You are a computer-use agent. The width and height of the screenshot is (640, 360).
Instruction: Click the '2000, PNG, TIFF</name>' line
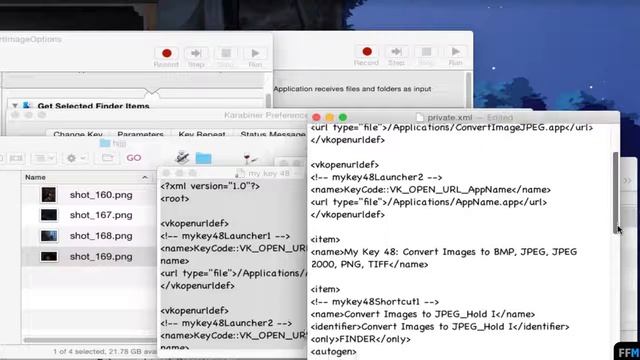pos(369,264)
